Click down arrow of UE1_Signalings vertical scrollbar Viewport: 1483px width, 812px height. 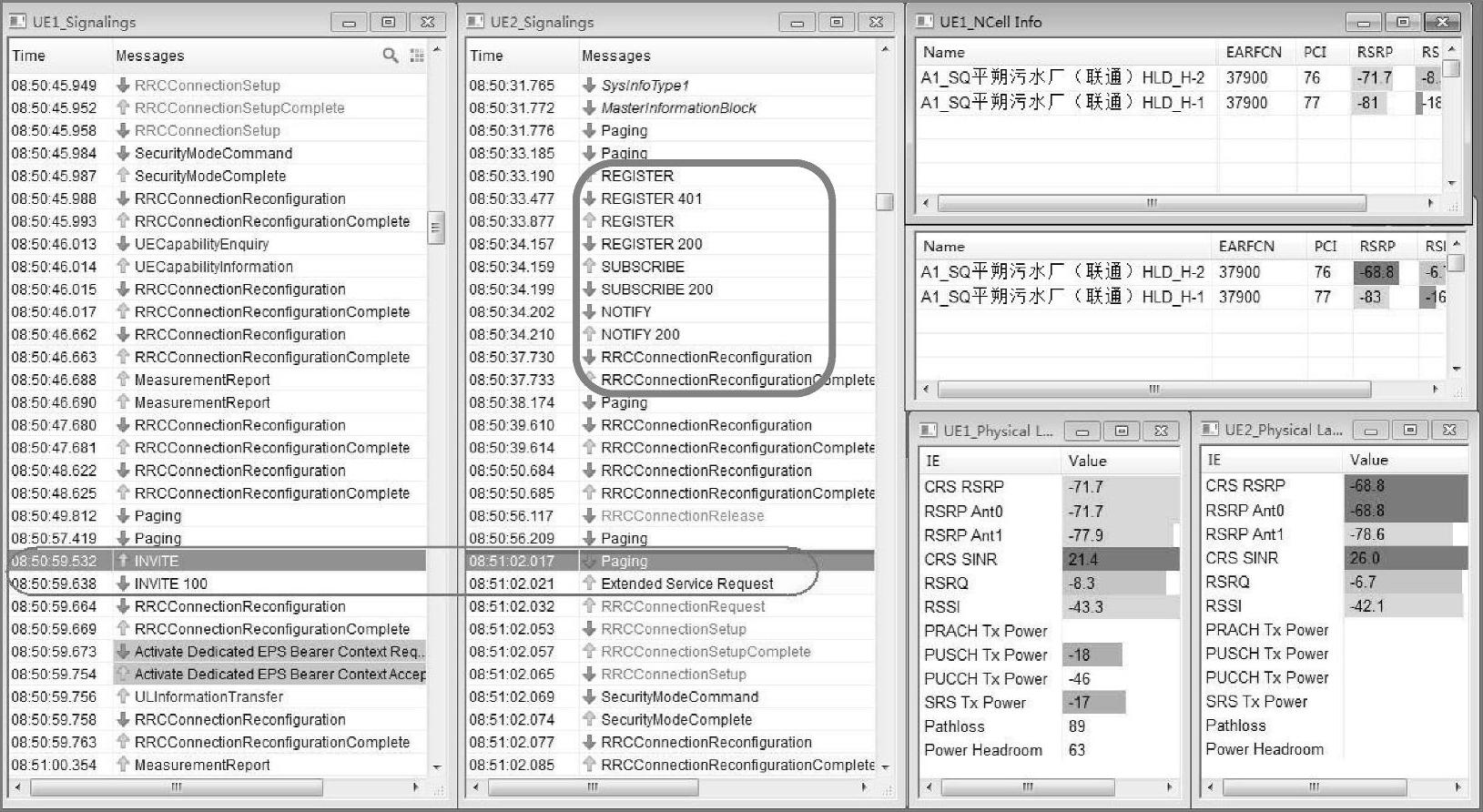436,767
